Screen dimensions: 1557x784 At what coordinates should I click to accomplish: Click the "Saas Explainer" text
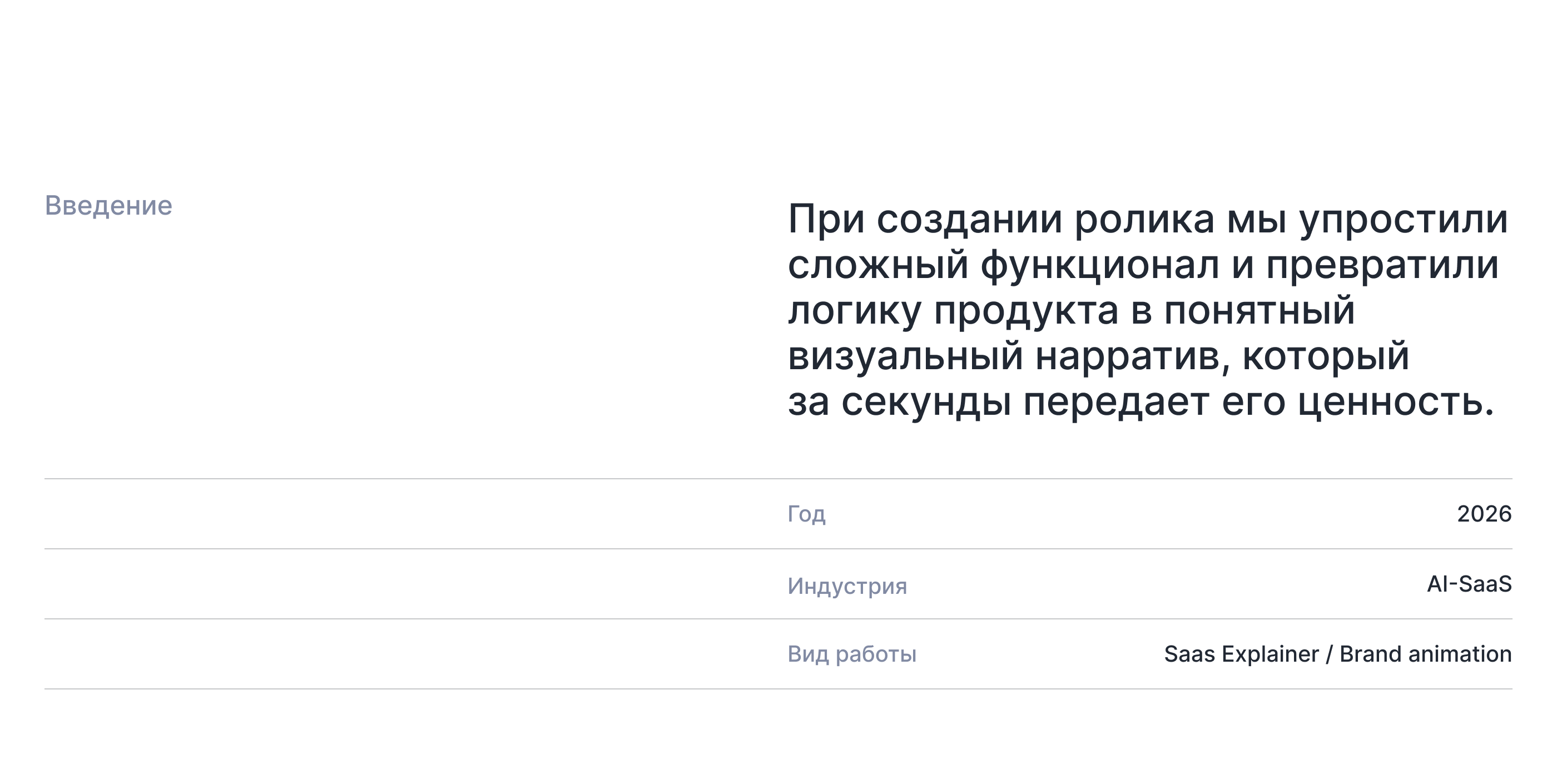tap(1242, 654)
